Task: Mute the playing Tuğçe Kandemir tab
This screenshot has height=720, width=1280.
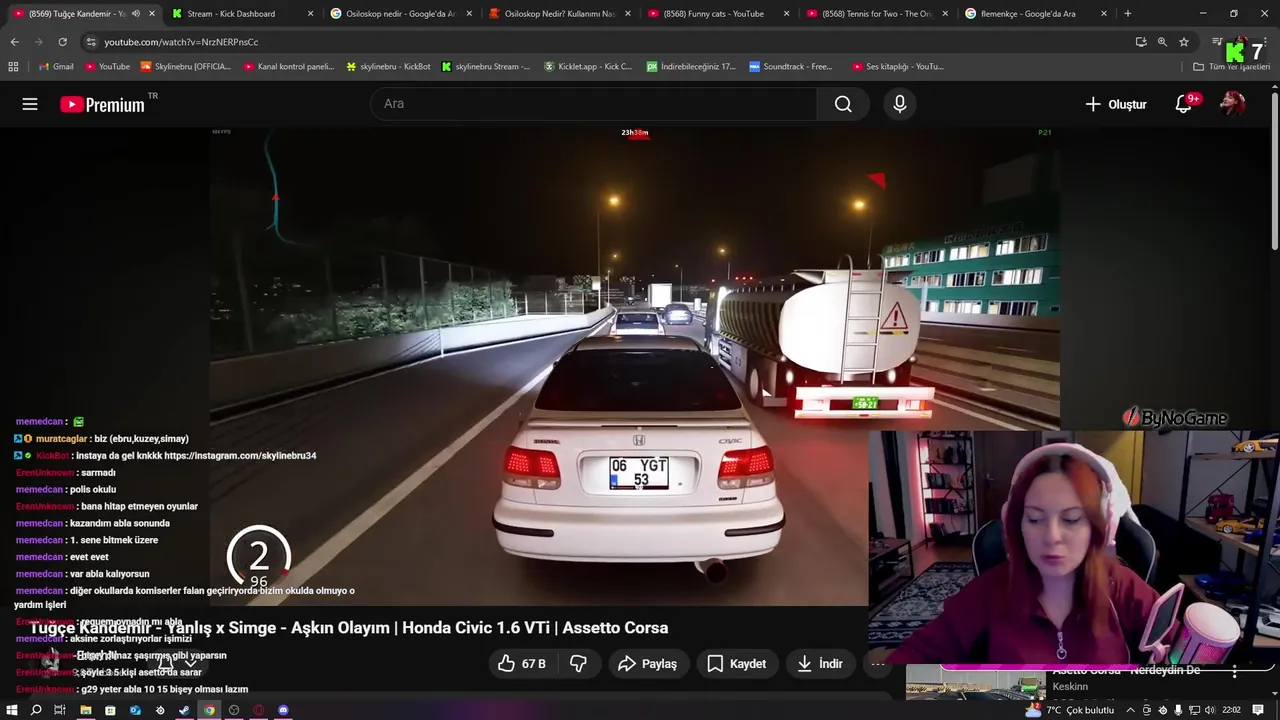Action: [x=136, y=14]
